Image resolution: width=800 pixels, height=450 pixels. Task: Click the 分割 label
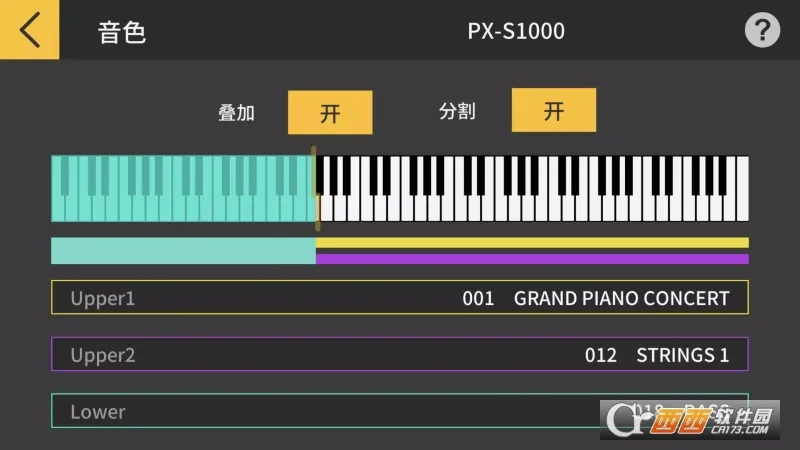457,111
